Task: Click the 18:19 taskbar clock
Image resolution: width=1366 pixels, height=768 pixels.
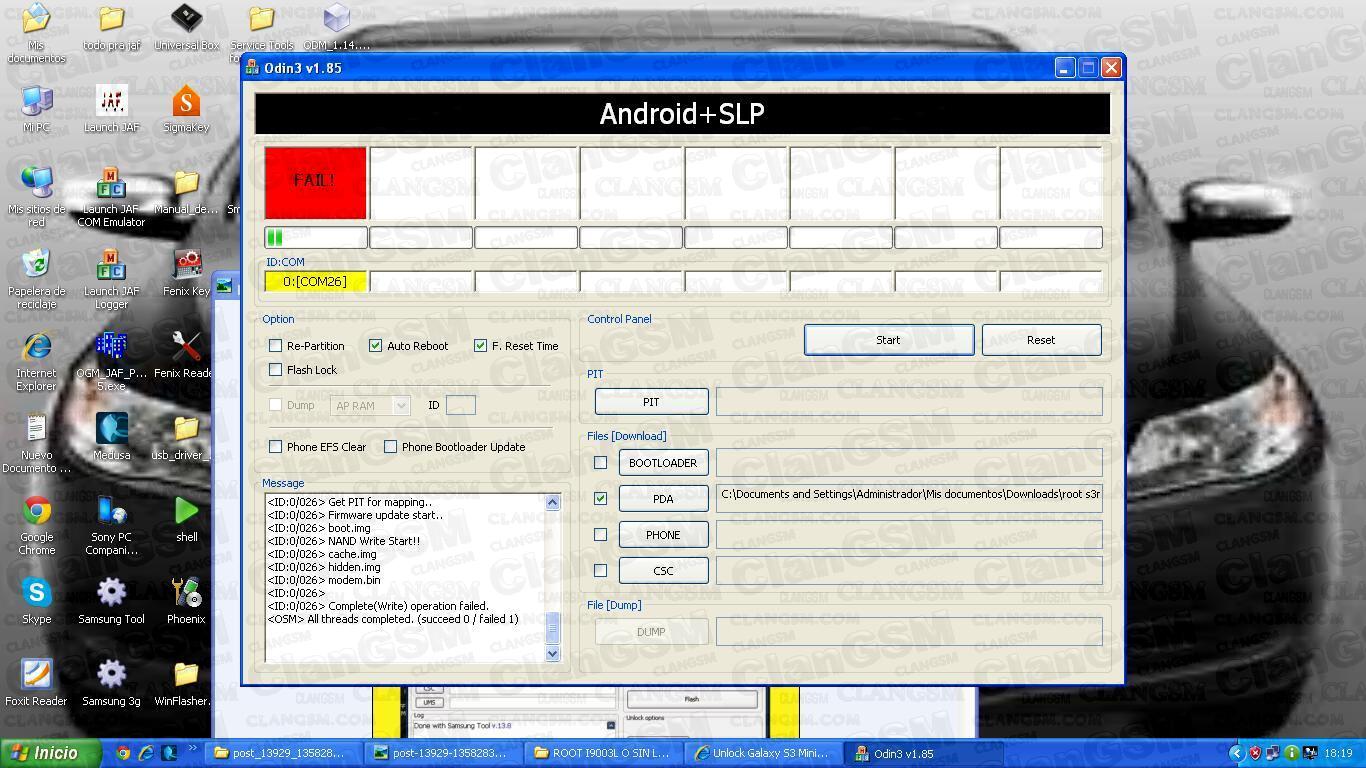Action: [x=1338, y=754]
